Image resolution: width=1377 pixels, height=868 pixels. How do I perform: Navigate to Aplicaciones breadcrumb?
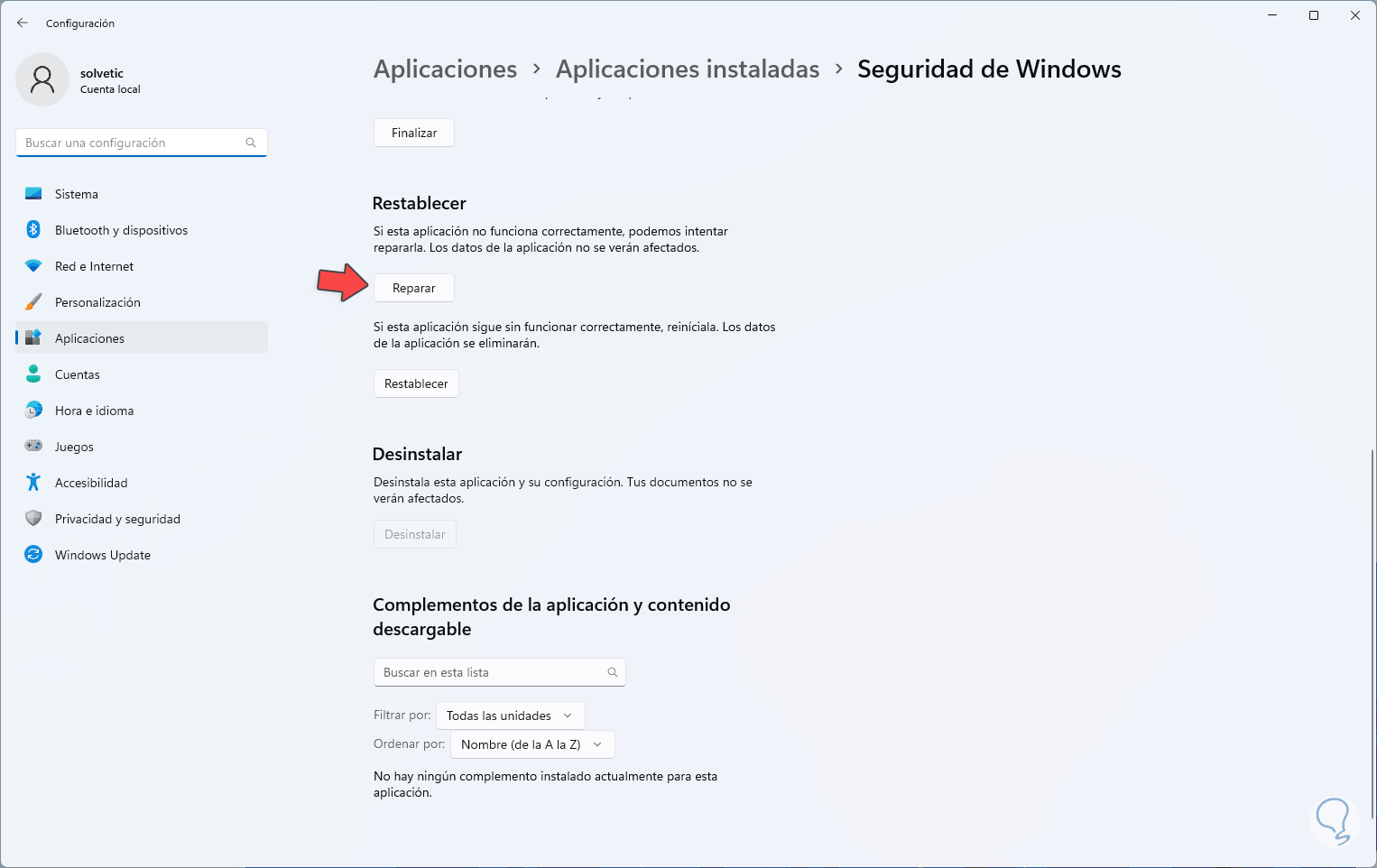tap(446, 69)
